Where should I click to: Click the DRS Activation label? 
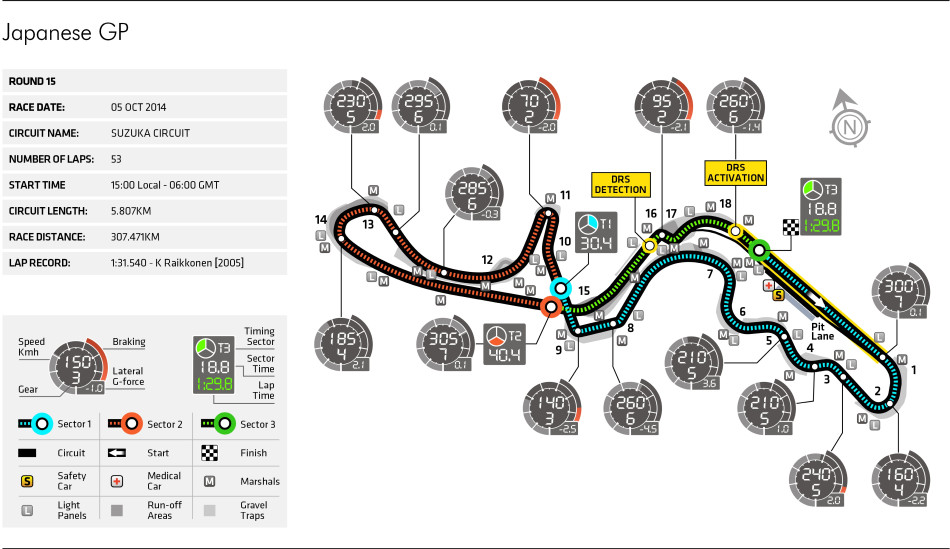coord(736,173)
